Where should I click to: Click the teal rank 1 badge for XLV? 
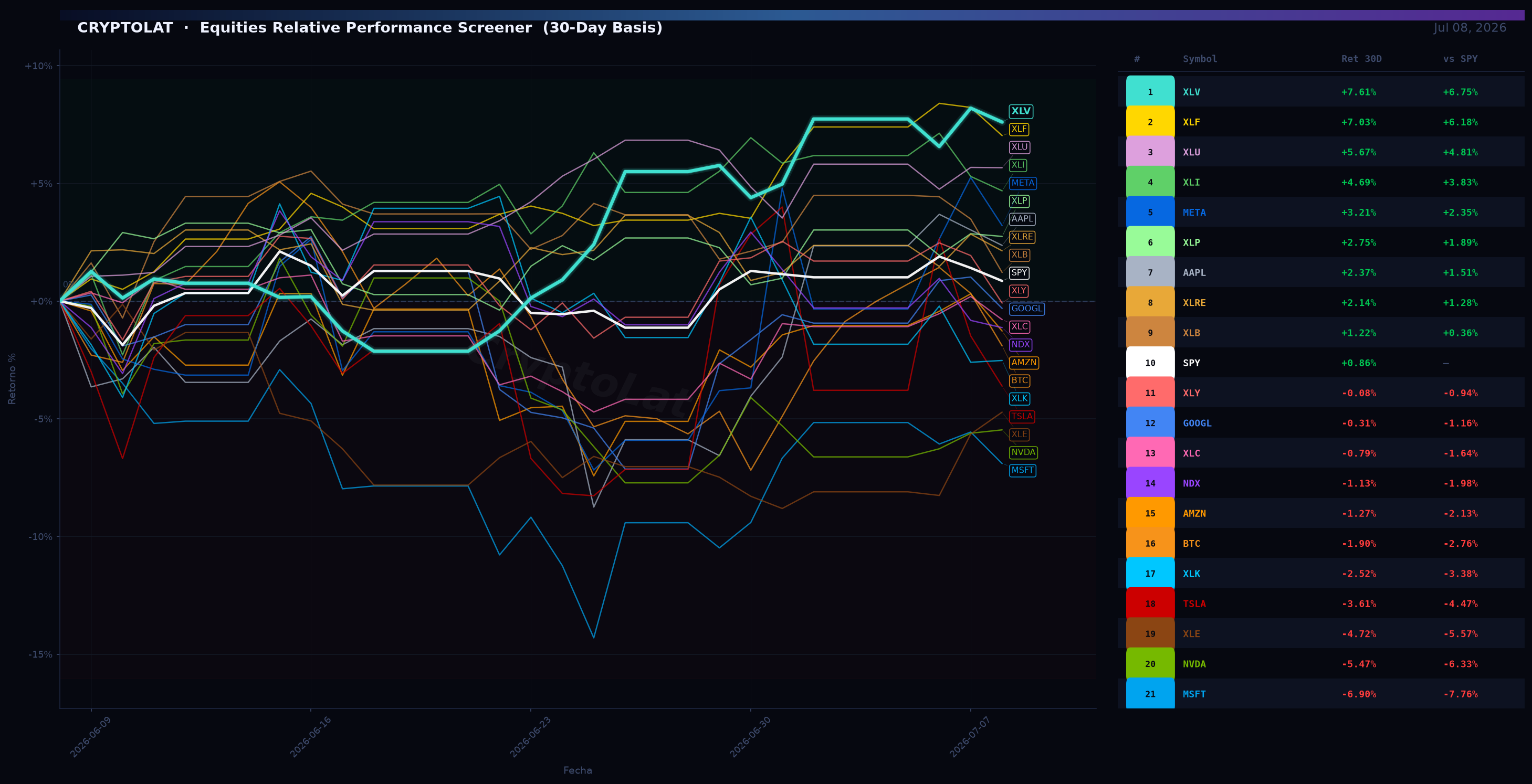[1150, 92]
